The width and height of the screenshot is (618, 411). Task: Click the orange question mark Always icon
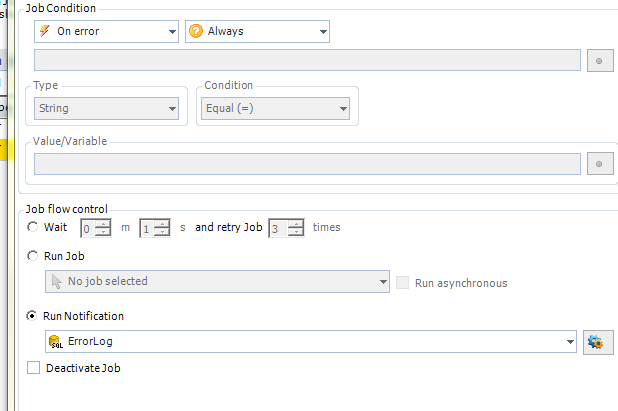tap(196, 31)
